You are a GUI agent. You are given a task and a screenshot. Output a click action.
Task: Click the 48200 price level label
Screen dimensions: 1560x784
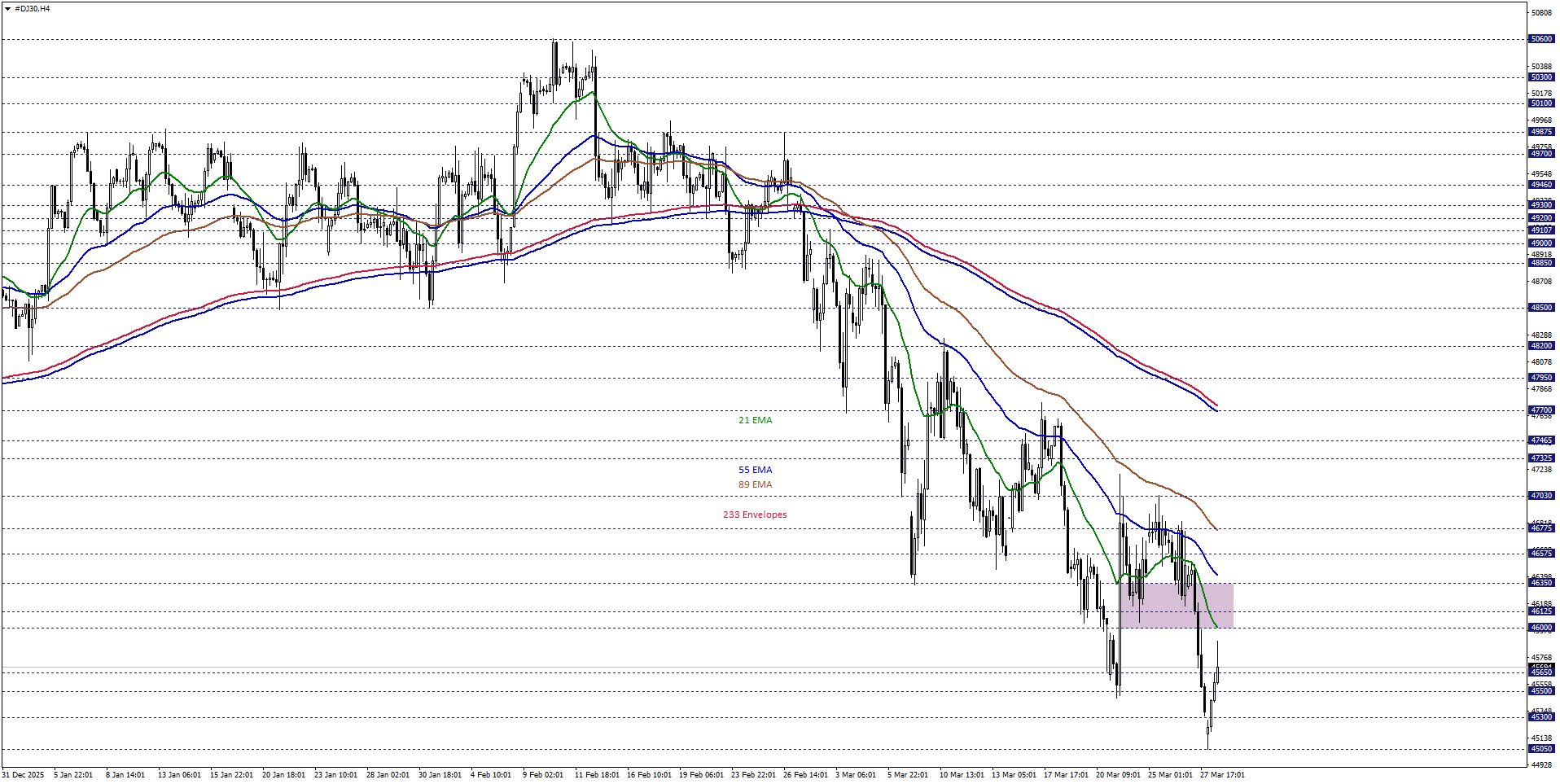click(x=1541, y=346)
